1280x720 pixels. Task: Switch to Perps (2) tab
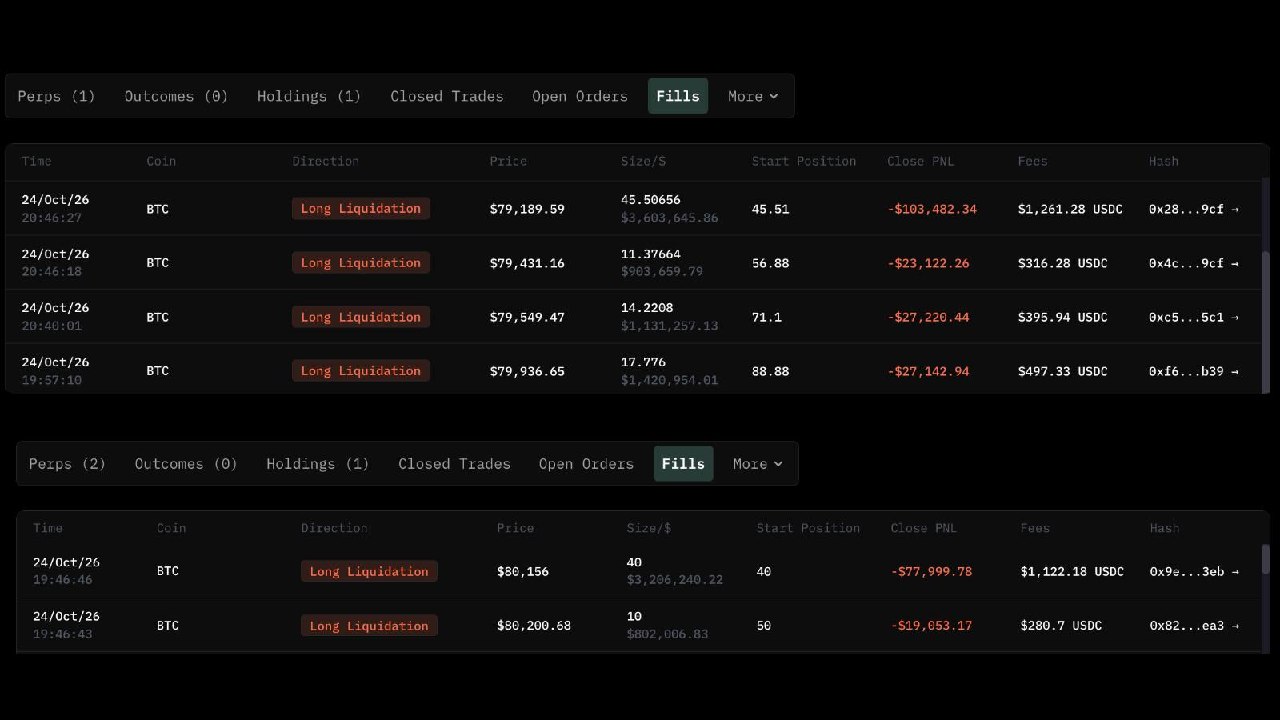67,464
